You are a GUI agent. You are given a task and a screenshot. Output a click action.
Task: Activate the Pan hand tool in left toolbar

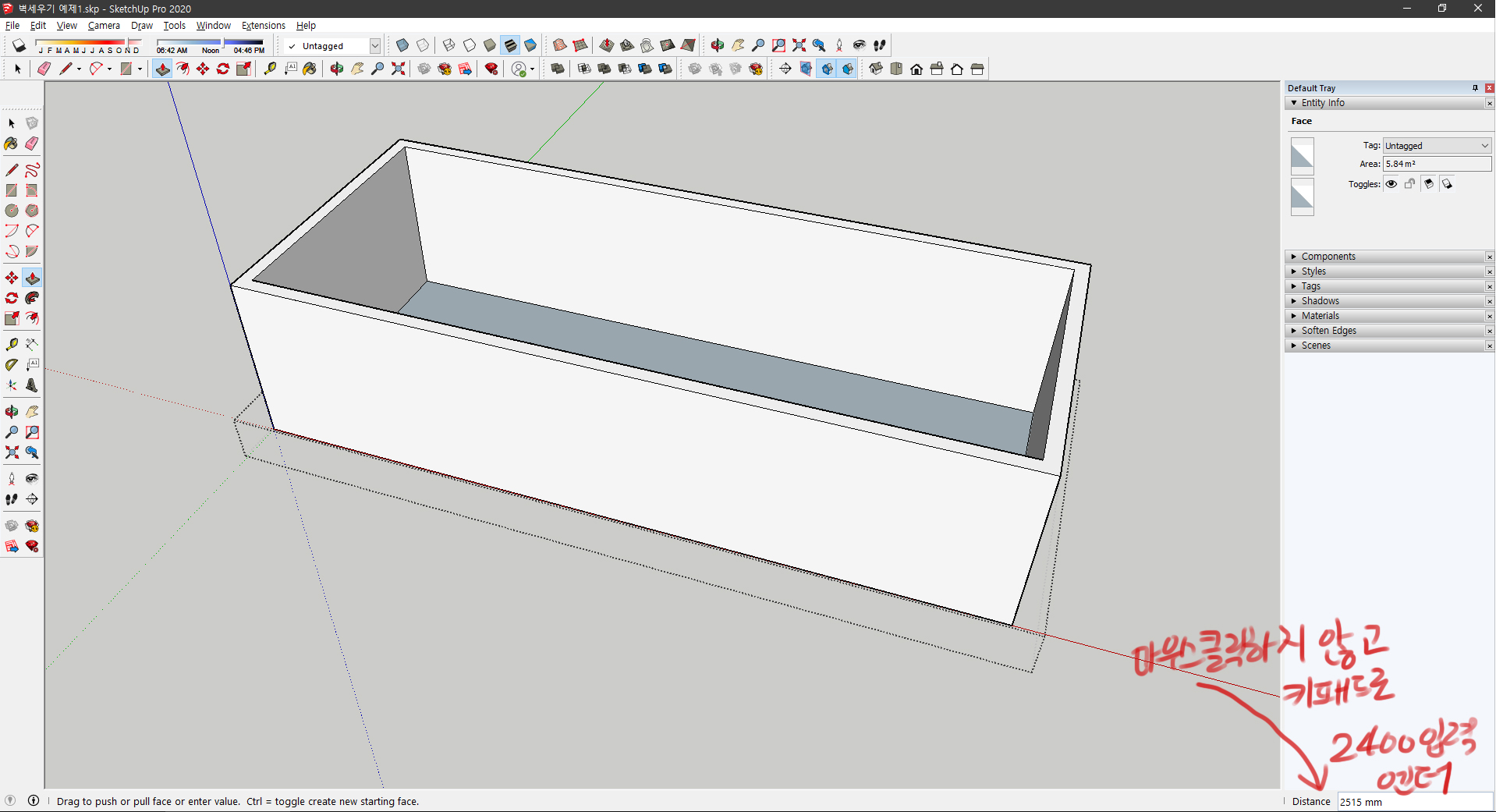[x=32, y=411]
